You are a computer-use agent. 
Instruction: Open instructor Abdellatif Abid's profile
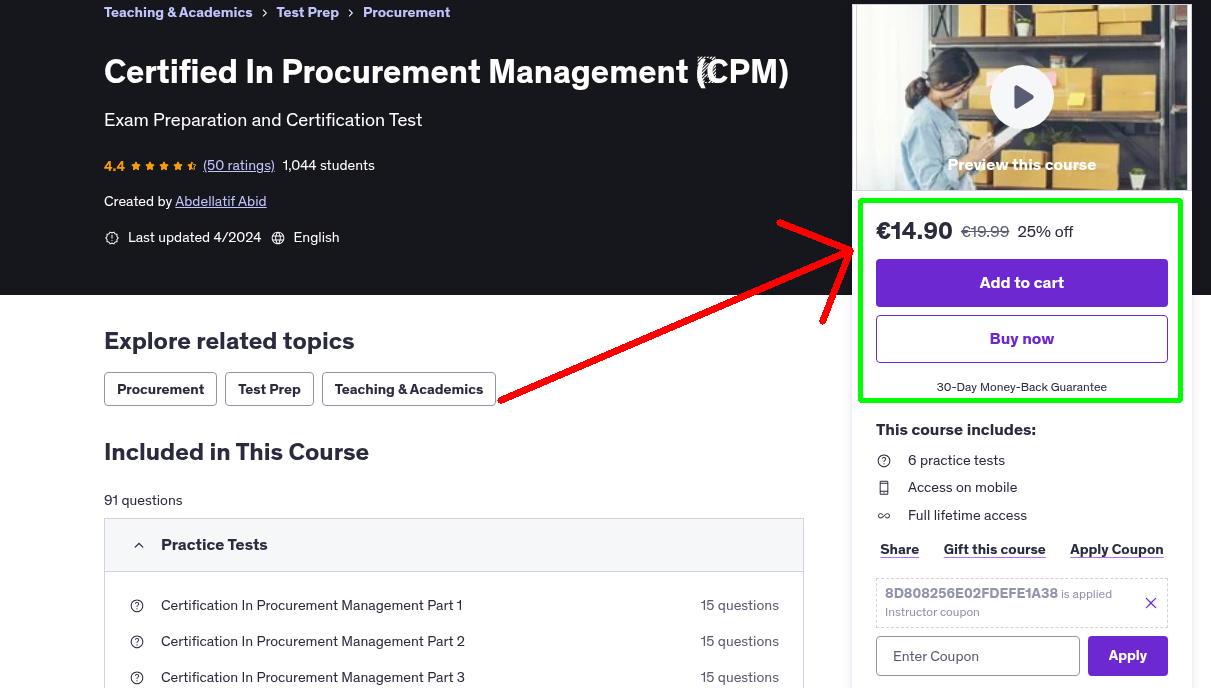tap(220, 201)
